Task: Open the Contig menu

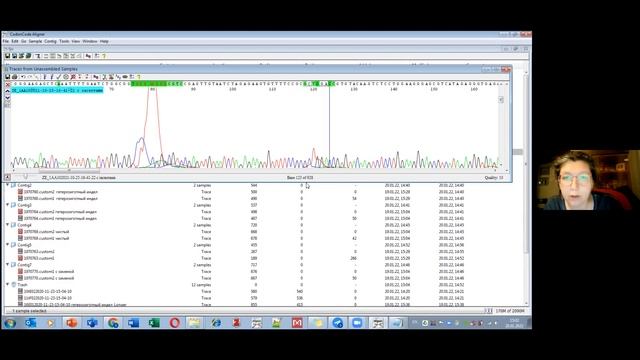Action: click(51, 42)
